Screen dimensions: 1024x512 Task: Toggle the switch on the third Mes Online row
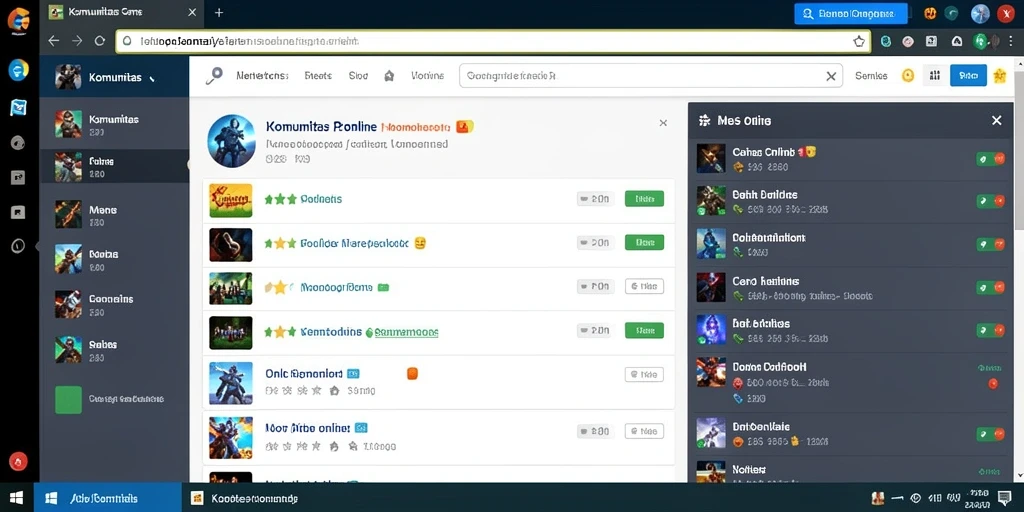[990, 244]
